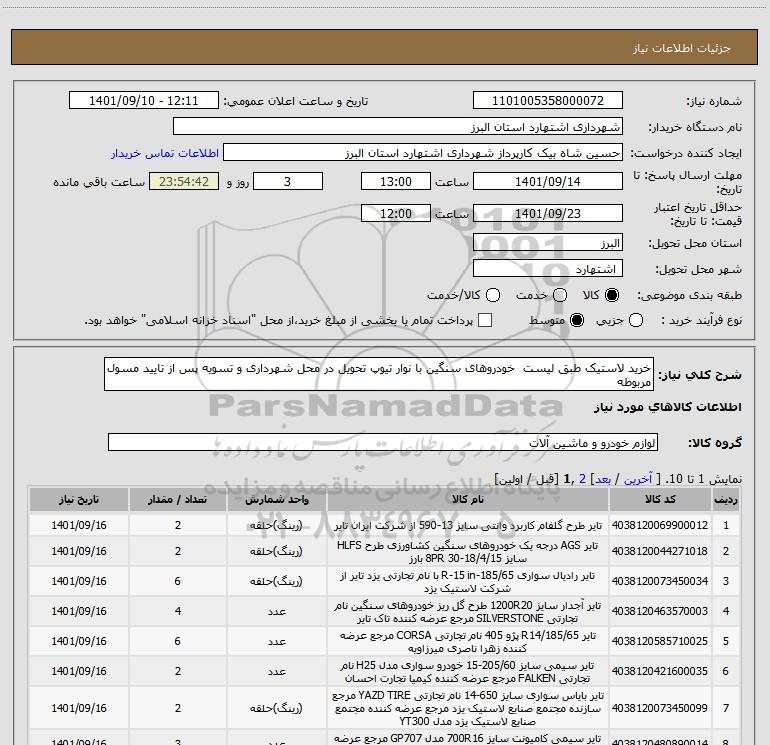
Task: Click the ردیف column header
Action: point(726,499)
